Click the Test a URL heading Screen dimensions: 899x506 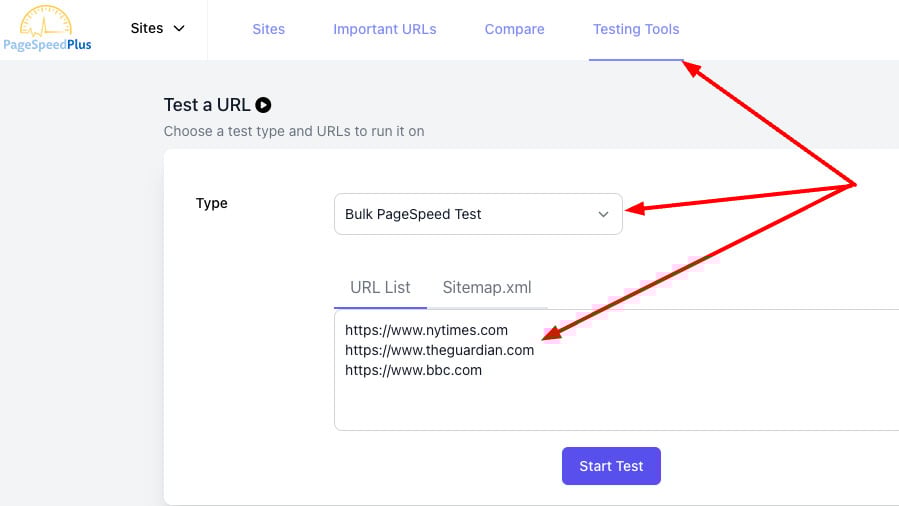coord(207,105)
